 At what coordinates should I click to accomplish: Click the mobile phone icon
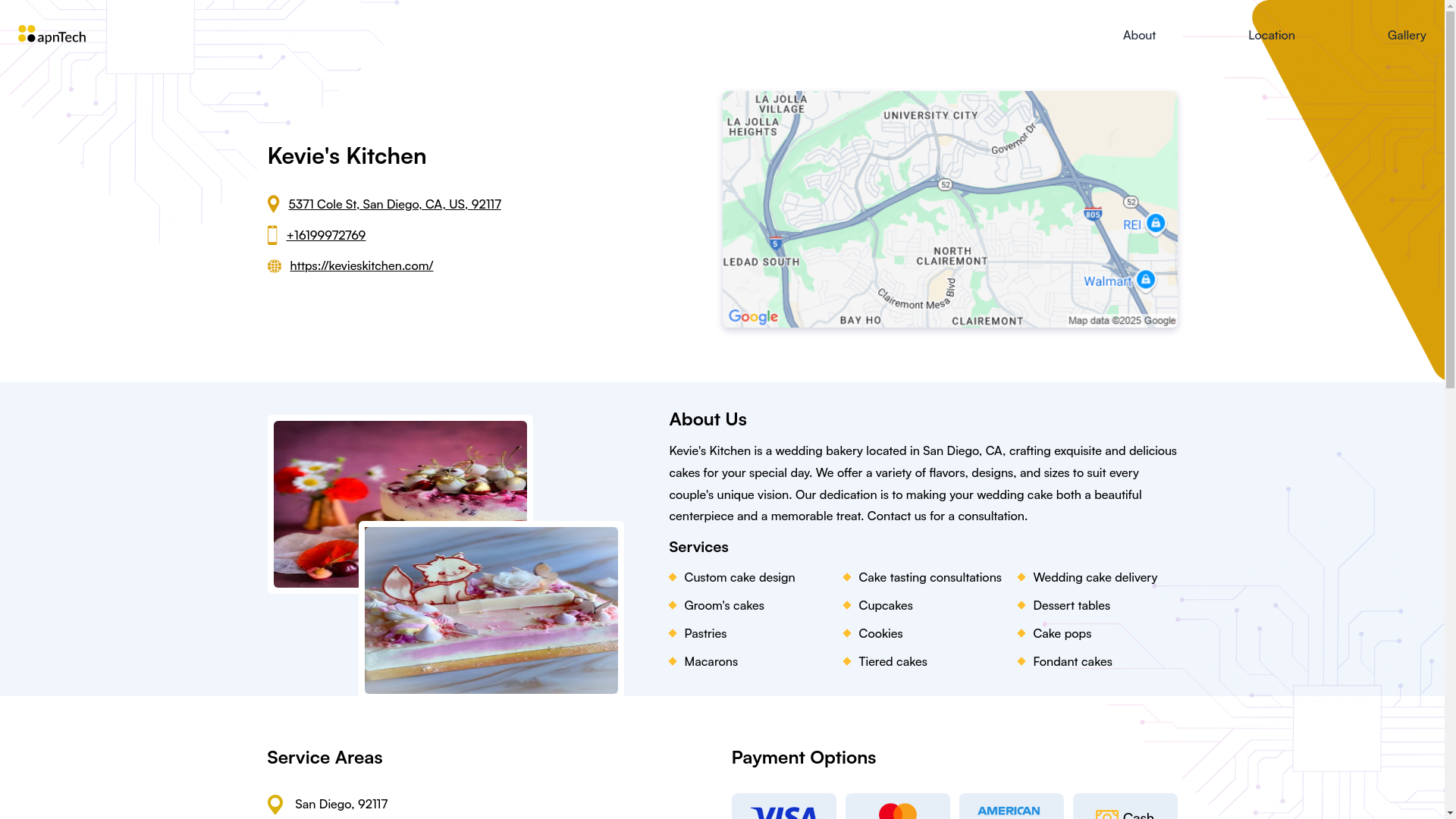(x=272, y=235)
